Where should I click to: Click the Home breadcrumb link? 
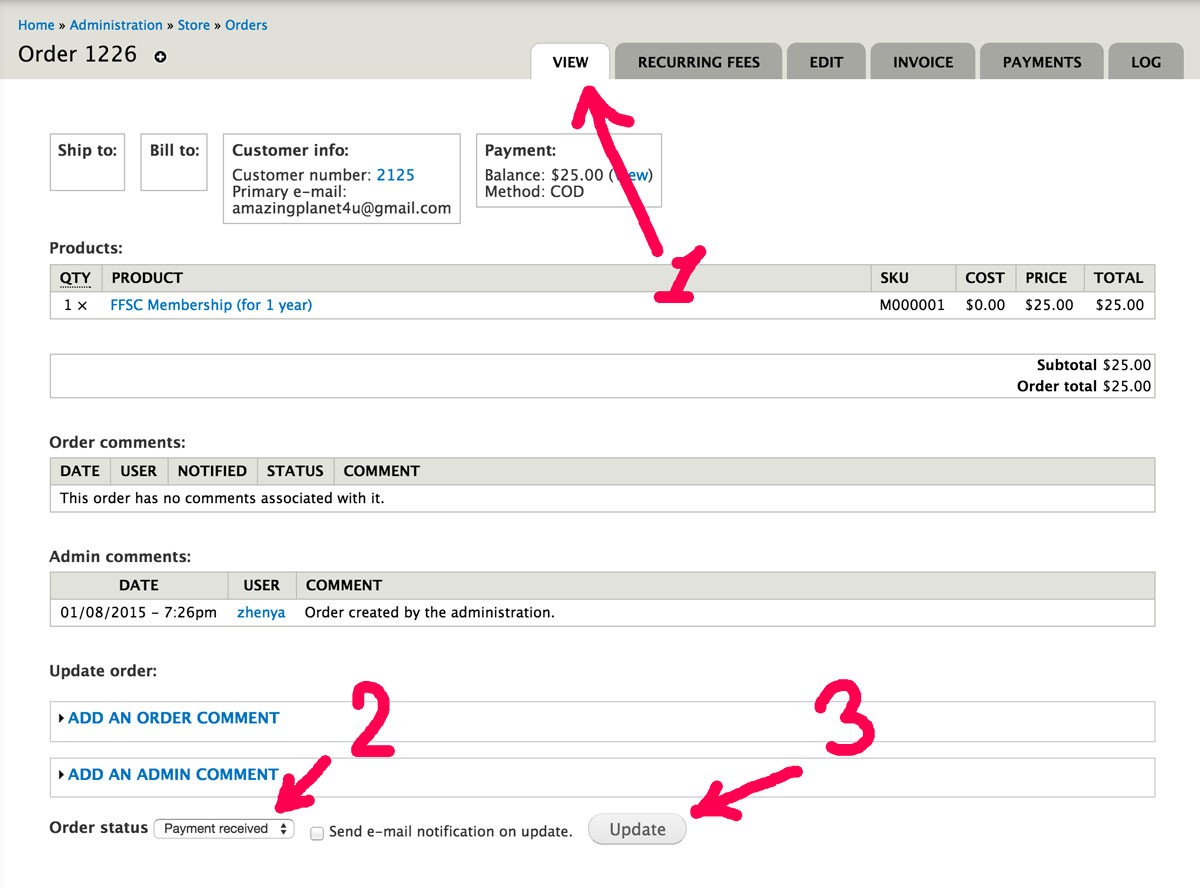pyautogui.click(x=36, y=25)
